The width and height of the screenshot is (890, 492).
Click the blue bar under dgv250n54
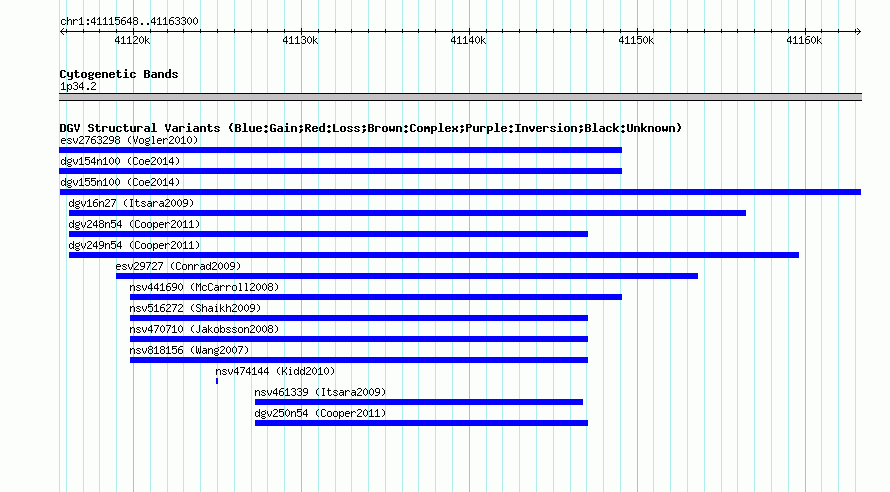click(x=421, y=423)
